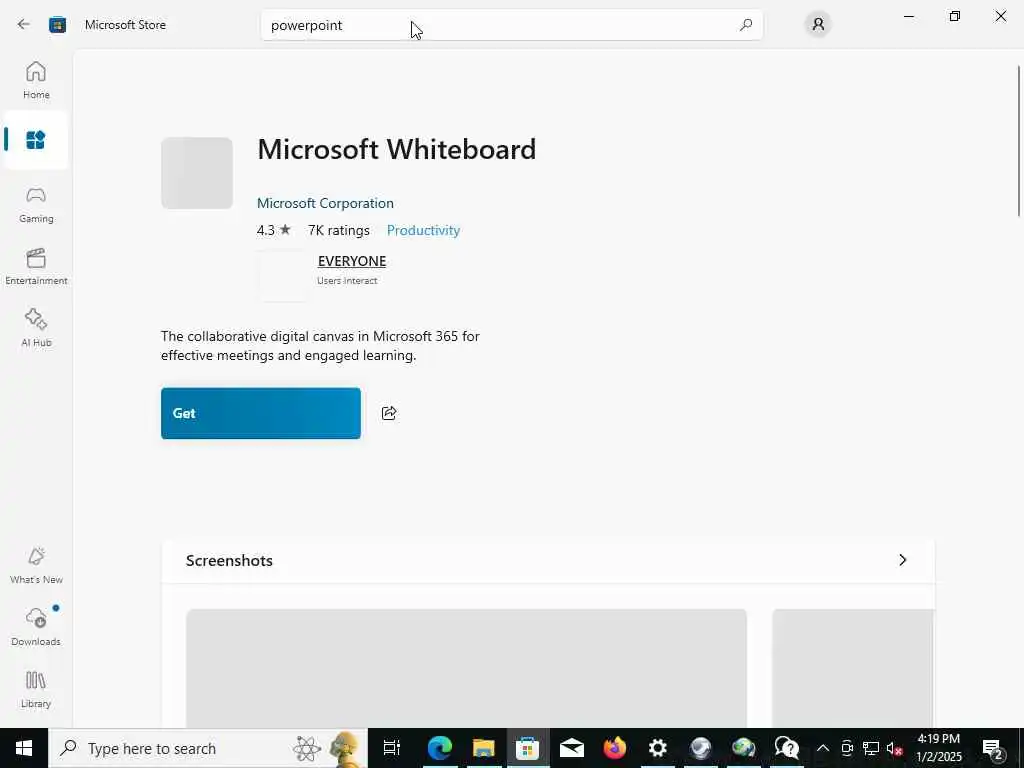Open Settings gear in the taskbar
The width and height of the screenshot is (1024, 768).
pyautogui.click(x=658, y=748)
